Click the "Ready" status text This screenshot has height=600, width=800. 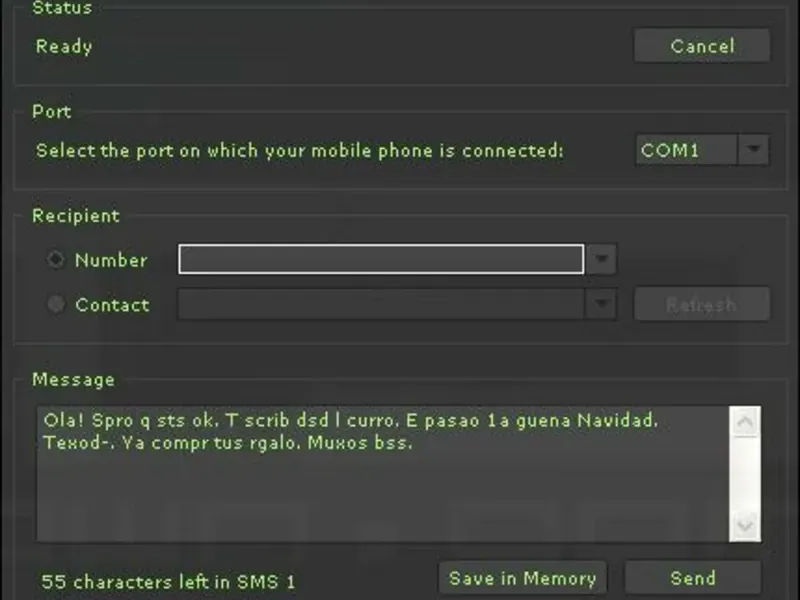[x=64, y=47]
